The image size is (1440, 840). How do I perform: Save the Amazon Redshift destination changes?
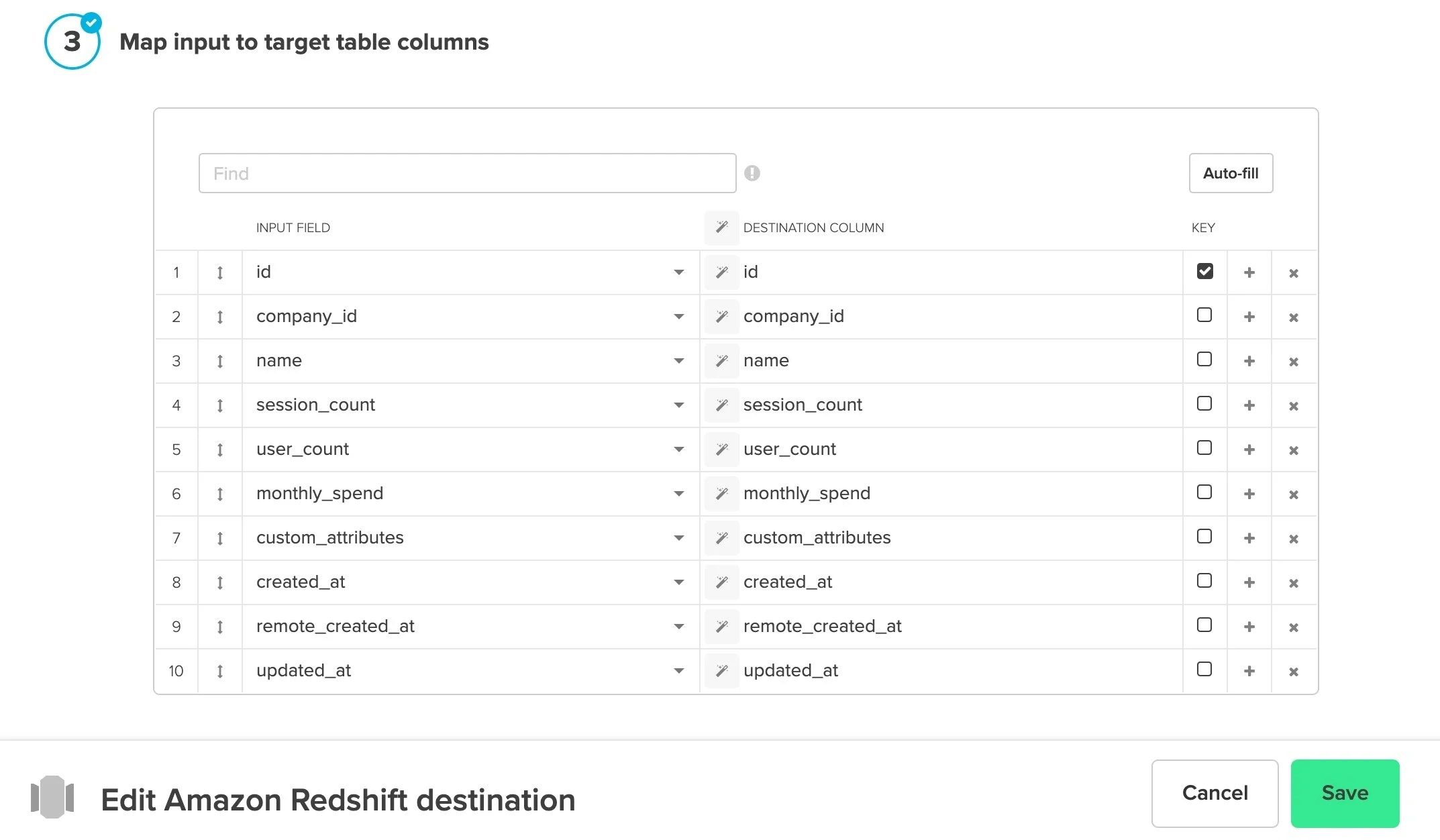coord(1344,793)
